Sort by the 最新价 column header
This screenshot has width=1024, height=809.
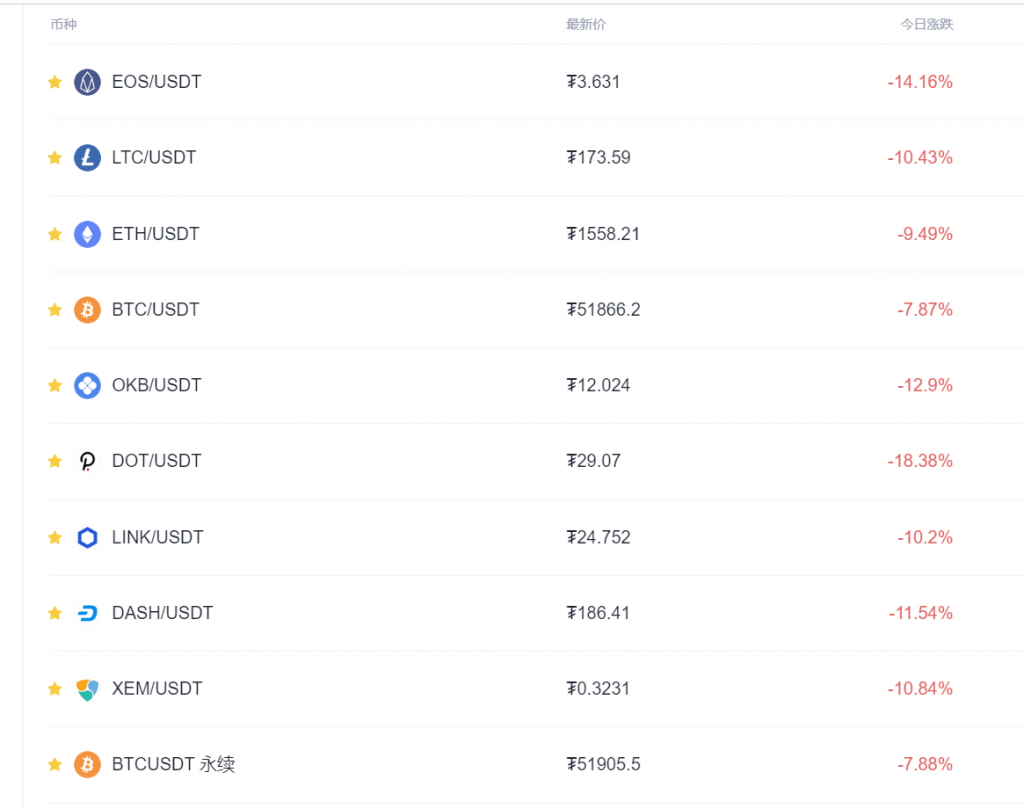click(585, 24)
